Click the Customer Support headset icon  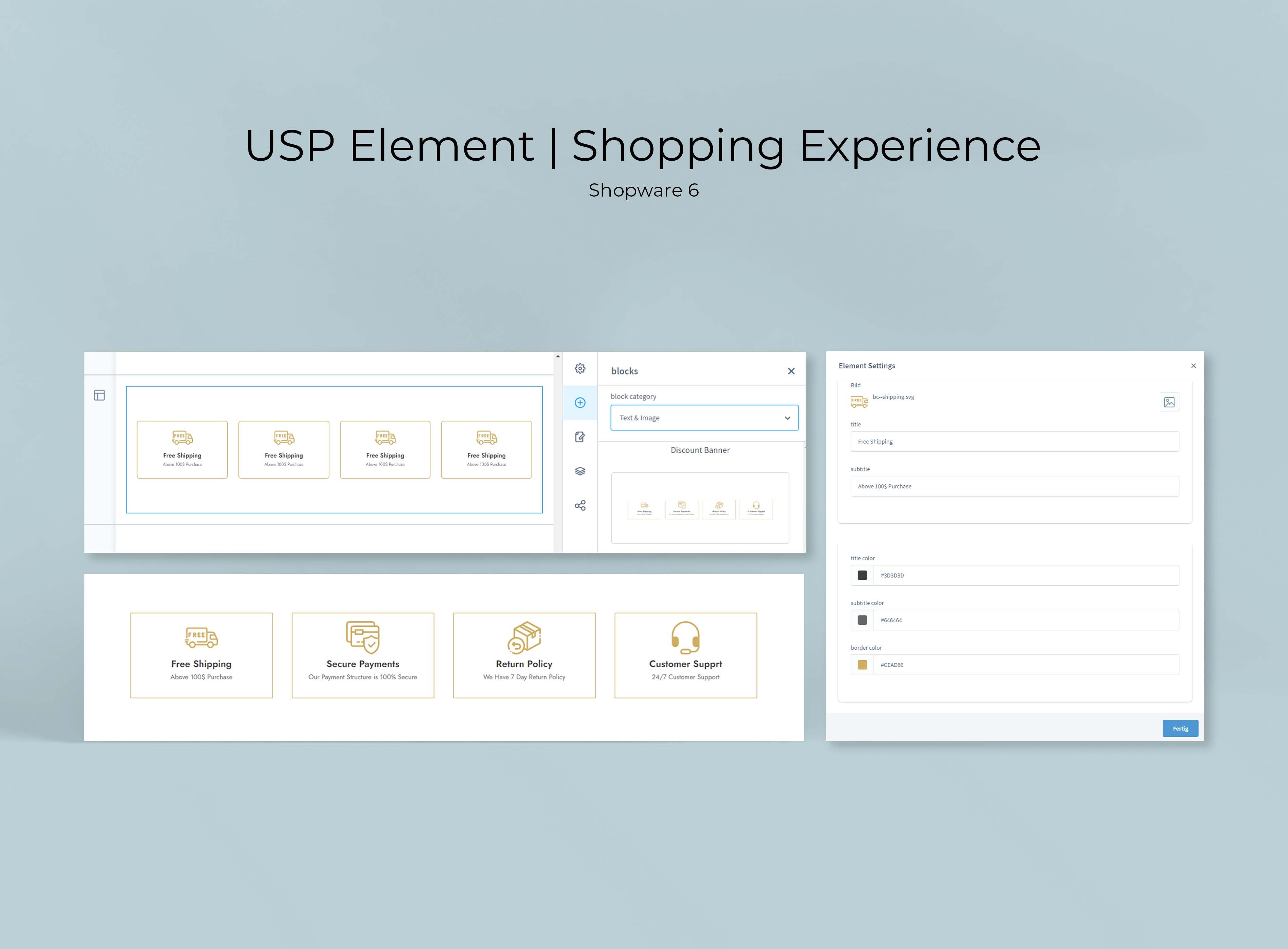[685, 638]
